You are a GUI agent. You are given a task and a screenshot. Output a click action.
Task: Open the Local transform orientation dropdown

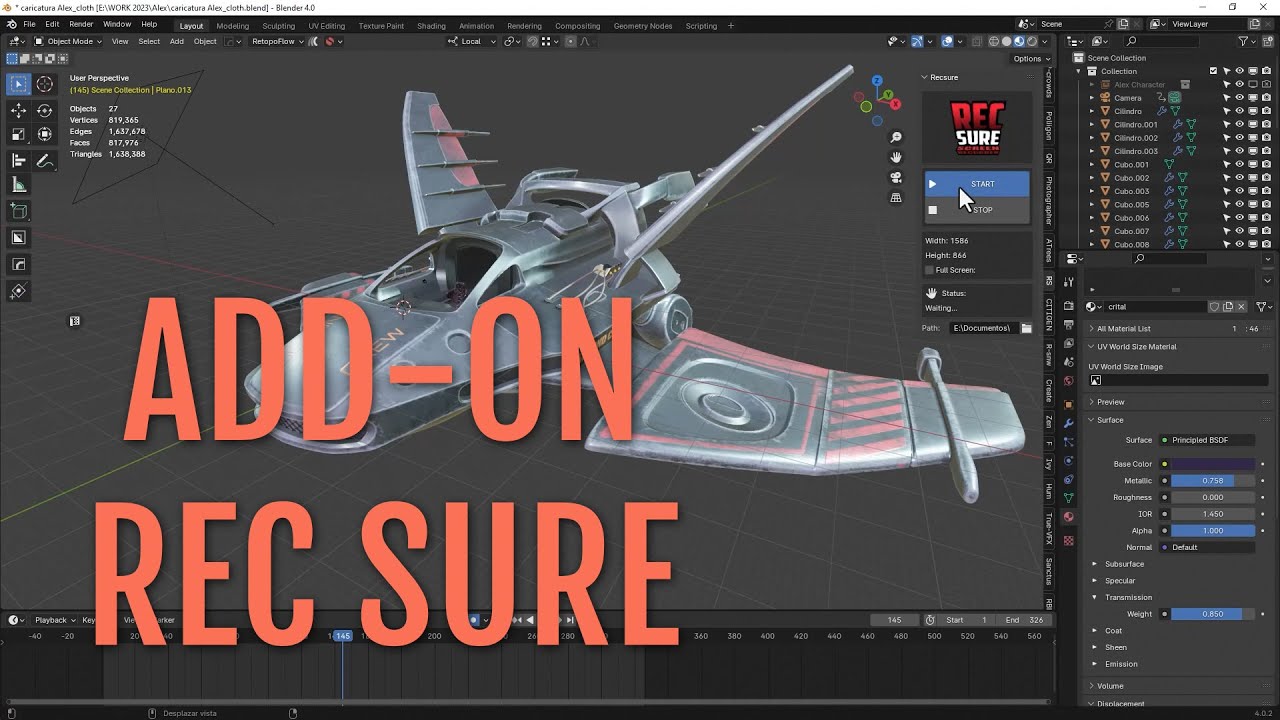click(x=469, y=41)
